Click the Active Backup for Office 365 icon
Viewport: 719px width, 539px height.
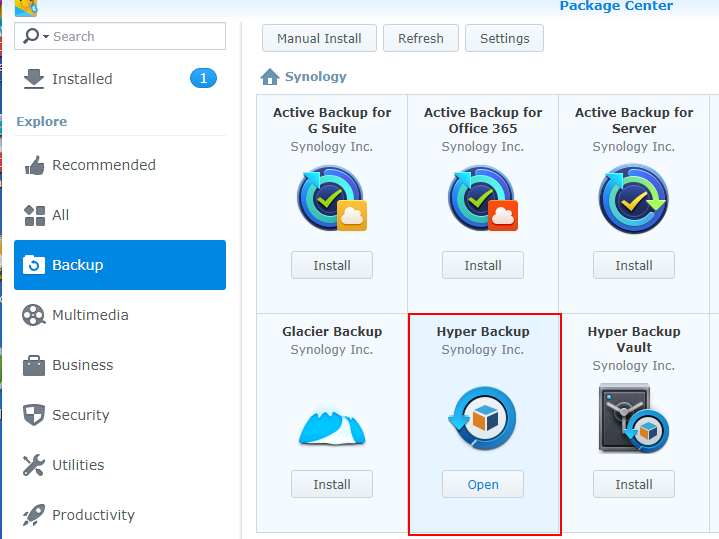click(x=483, y=198)
